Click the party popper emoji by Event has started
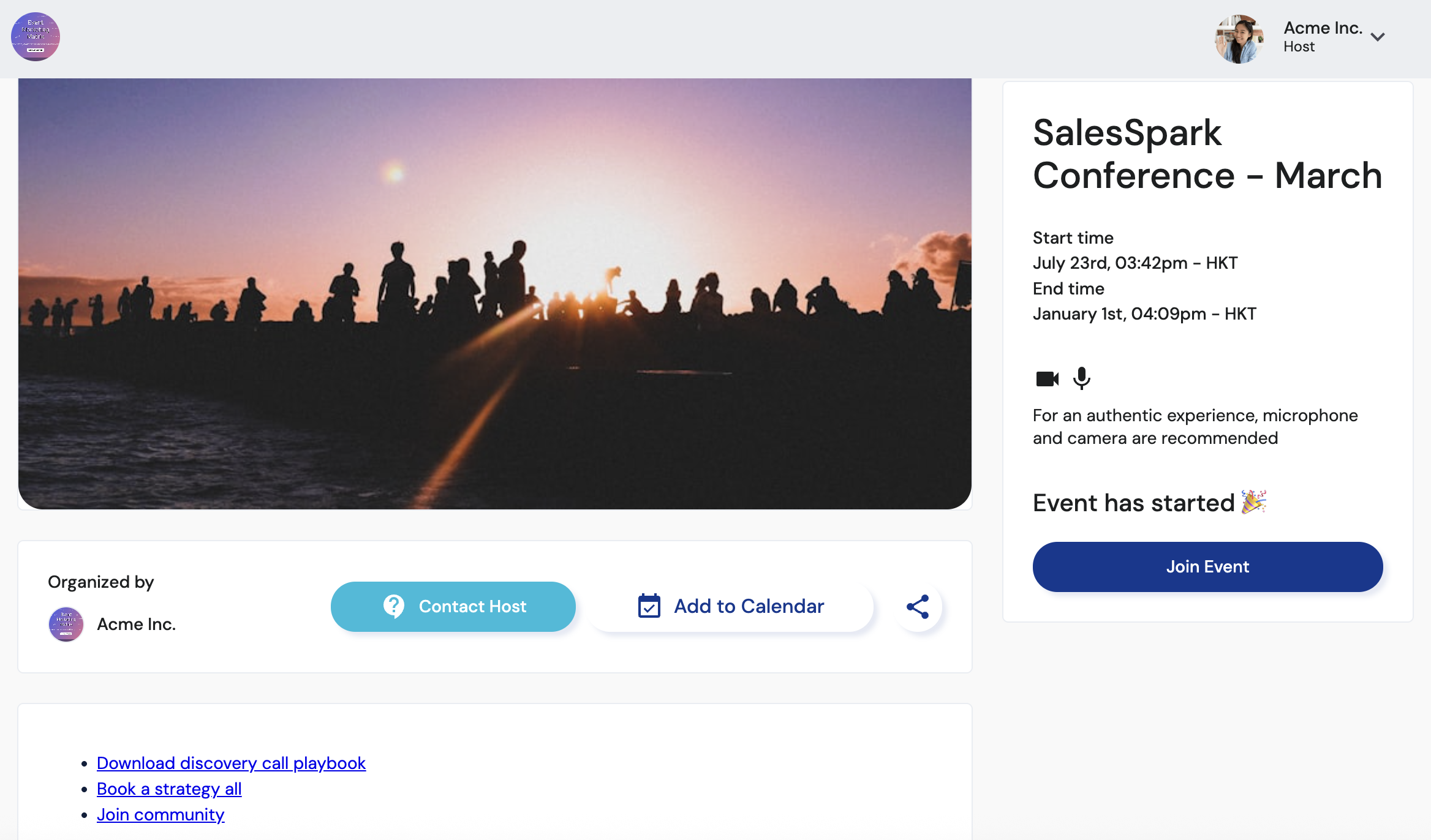1431x840 pixels. (1253, 502)
